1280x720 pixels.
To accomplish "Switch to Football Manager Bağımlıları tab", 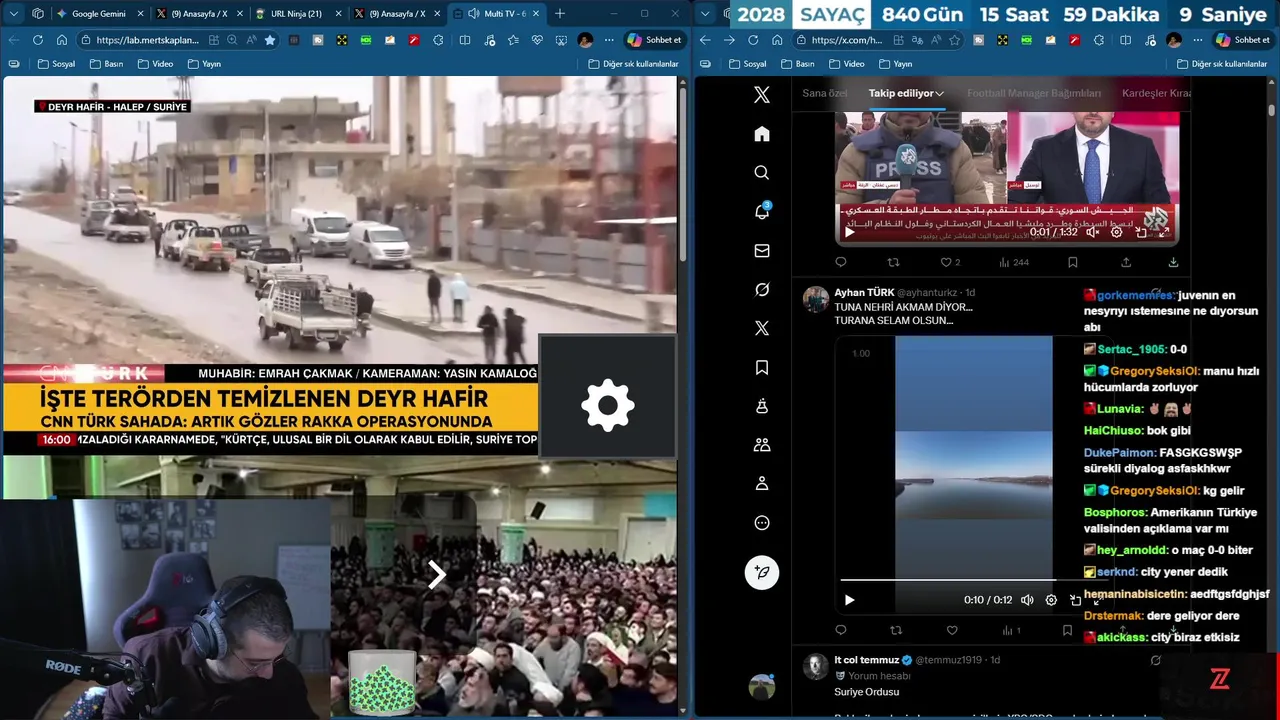I will tap(1033, 93).
